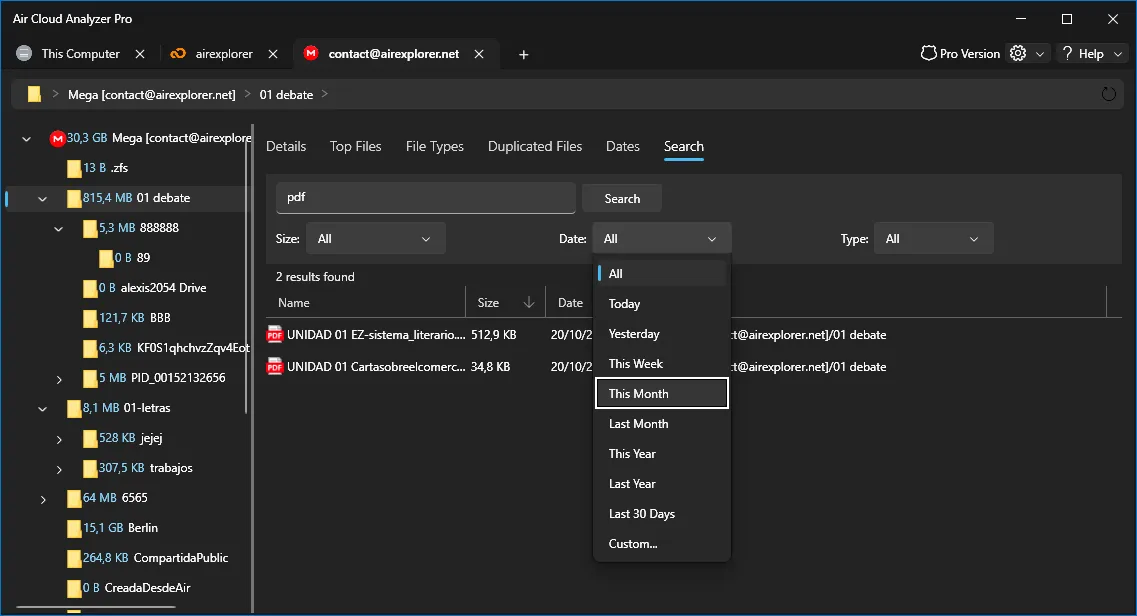Image resolution: width=1137 pixels, height=616 pixels.
Task: Click the folder tree horizontal scrollbar
Action: pyautogui.click(x=96, y=607)
